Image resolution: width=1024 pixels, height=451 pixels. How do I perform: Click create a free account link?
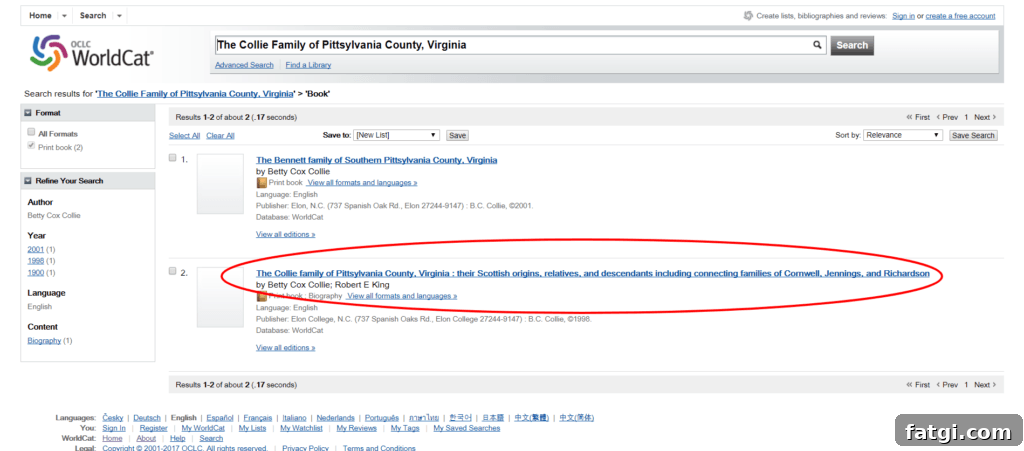pyautogui.click(x=961, y=16)
